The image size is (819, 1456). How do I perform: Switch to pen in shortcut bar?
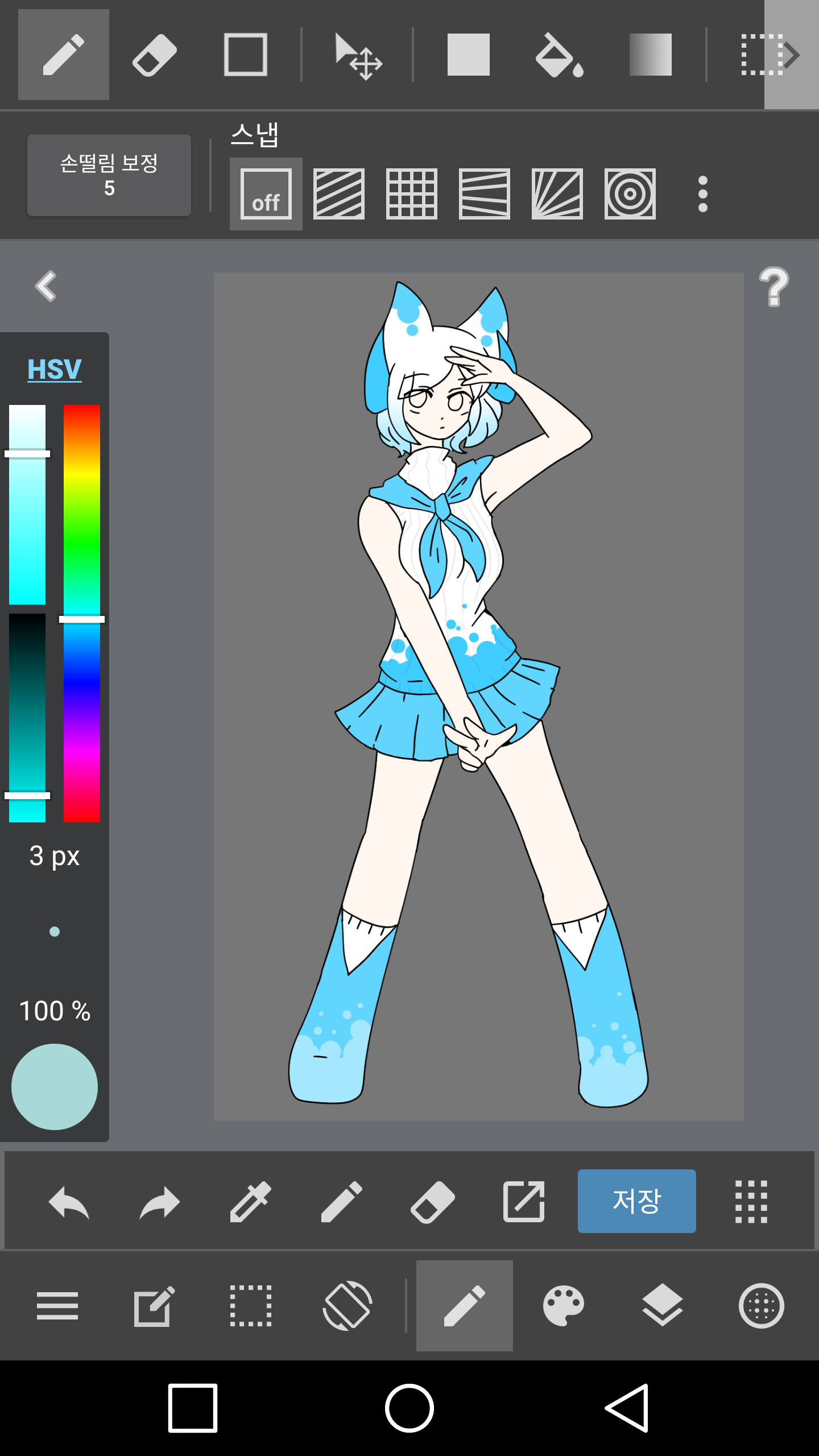click(341, 1201)
